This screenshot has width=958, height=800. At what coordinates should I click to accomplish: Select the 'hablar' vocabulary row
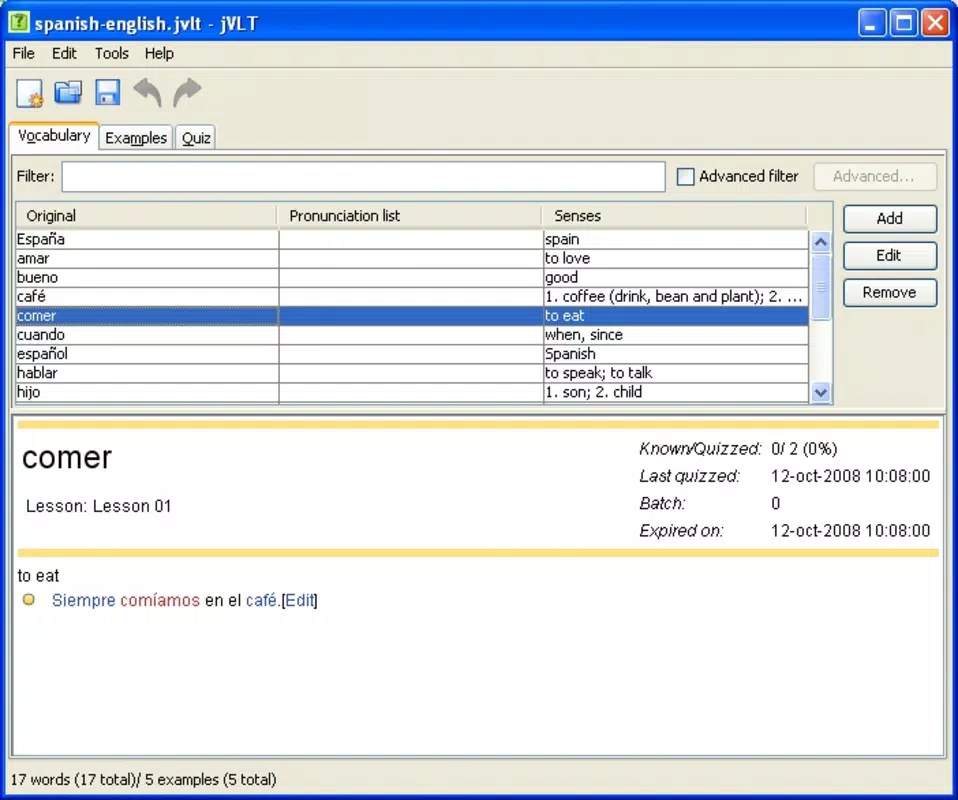(412, 373)
